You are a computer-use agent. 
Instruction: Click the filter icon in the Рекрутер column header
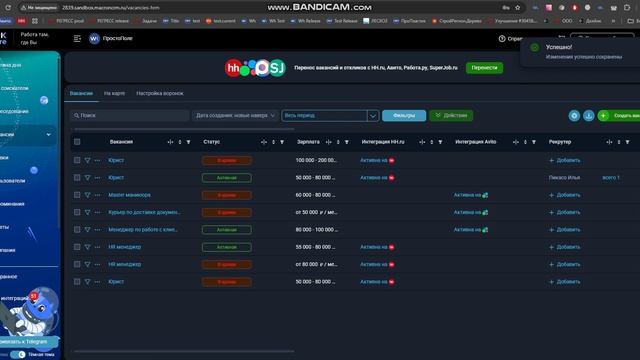[x=627, y=142]
